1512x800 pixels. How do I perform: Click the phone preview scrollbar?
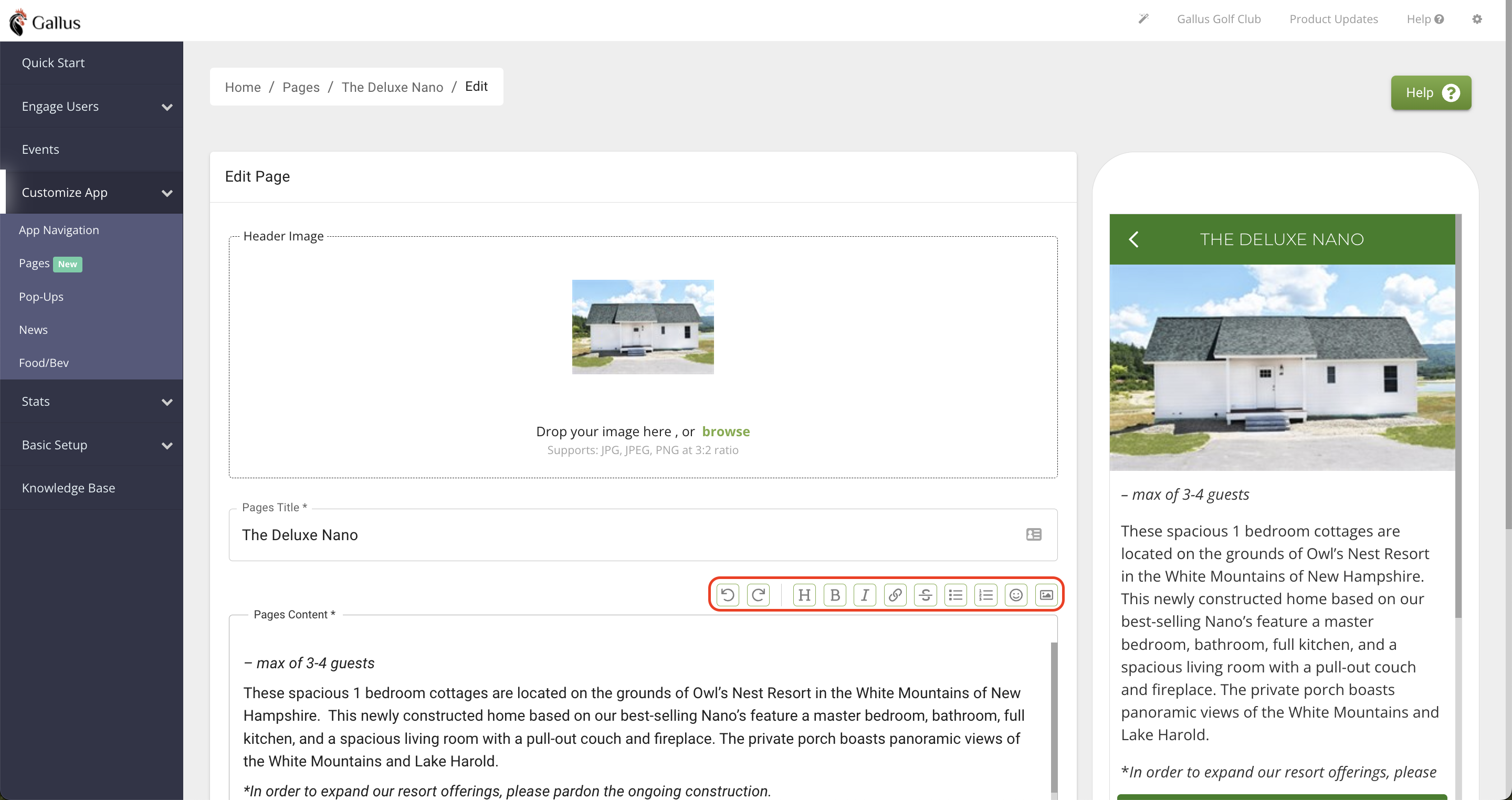tap(1458, 416)
